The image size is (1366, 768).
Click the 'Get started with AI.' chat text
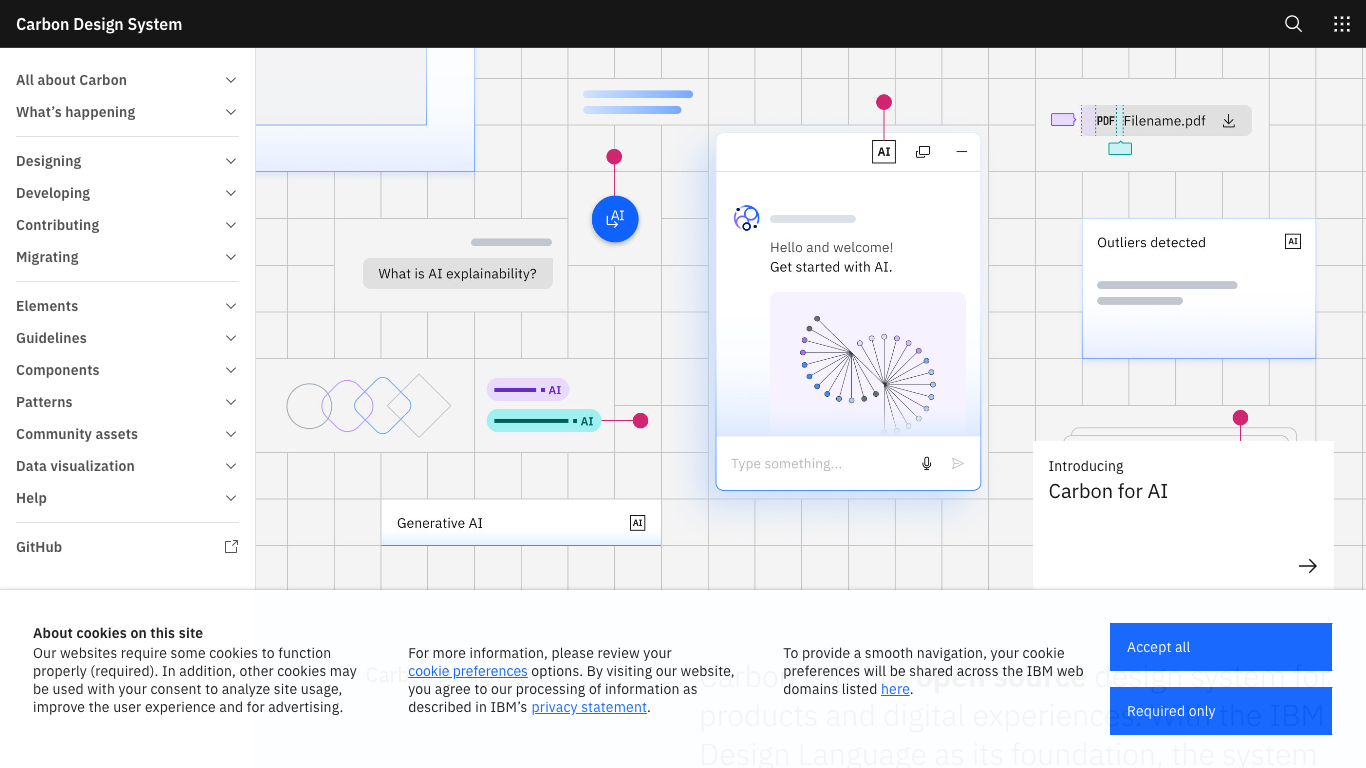[831, 267]
